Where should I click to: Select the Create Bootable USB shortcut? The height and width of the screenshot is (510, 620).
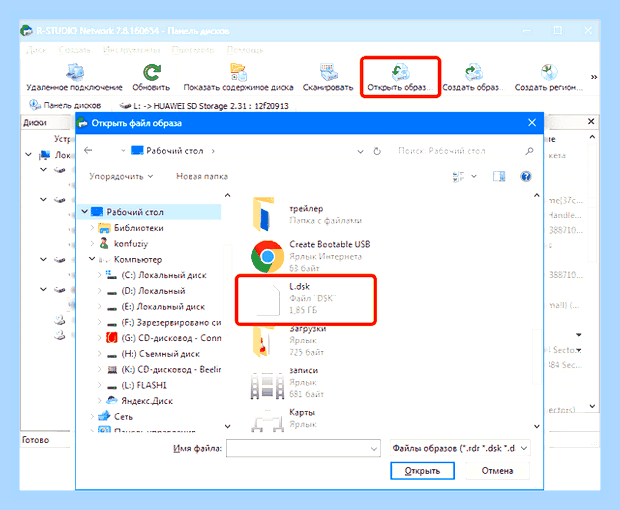coord(310,256)
